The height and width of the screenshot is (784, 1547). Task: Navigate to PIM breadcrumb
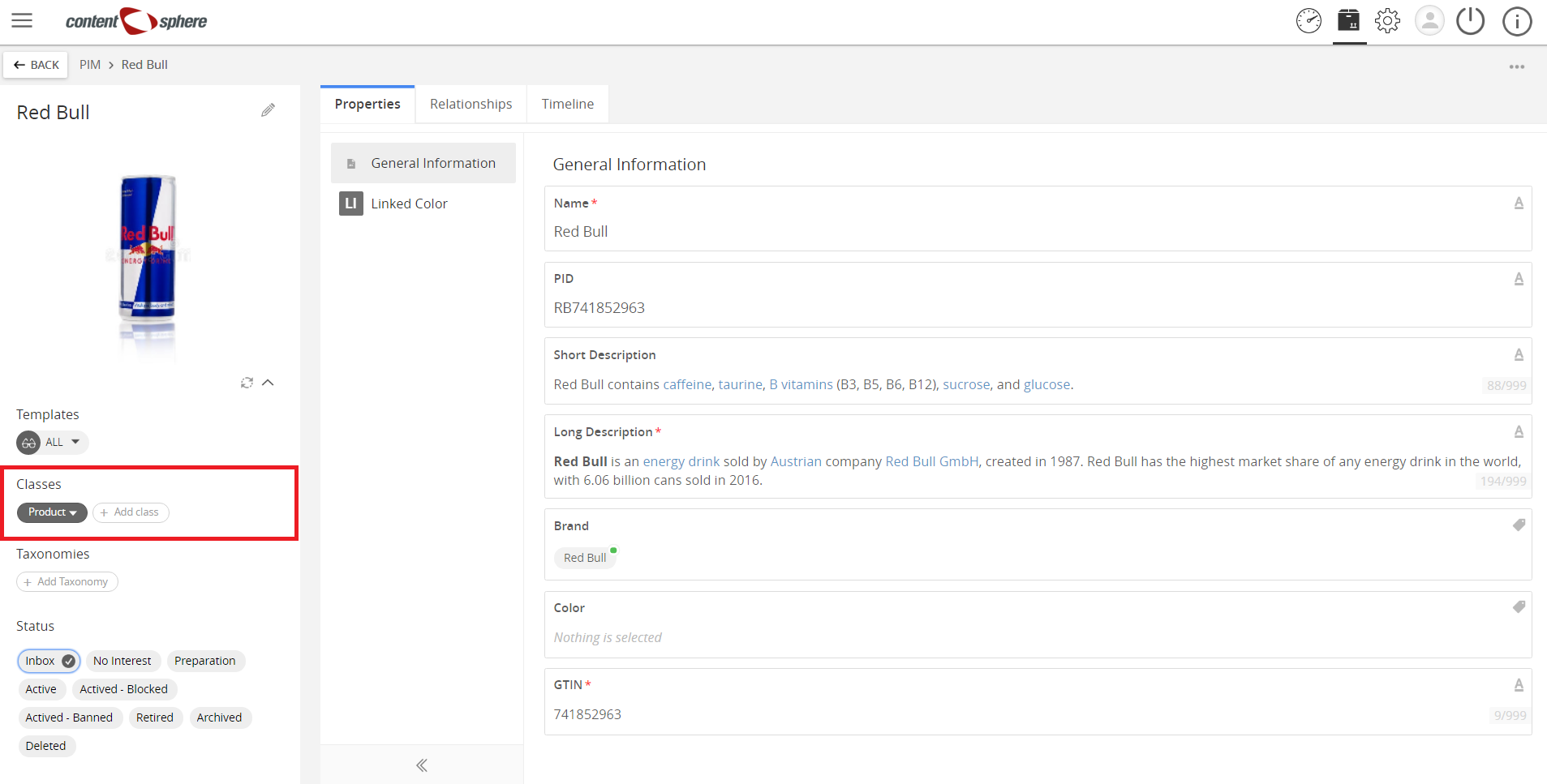point(90,65)
